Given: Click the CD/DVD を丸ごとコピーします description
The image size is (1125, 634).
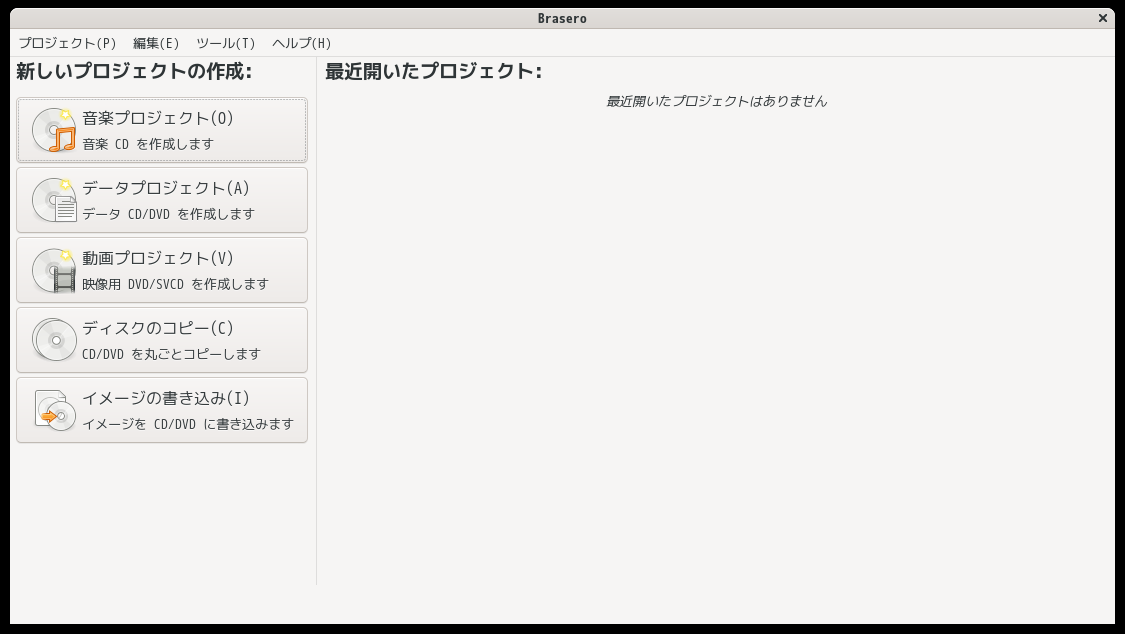Looking at the screenshot, I should point(171,354).
